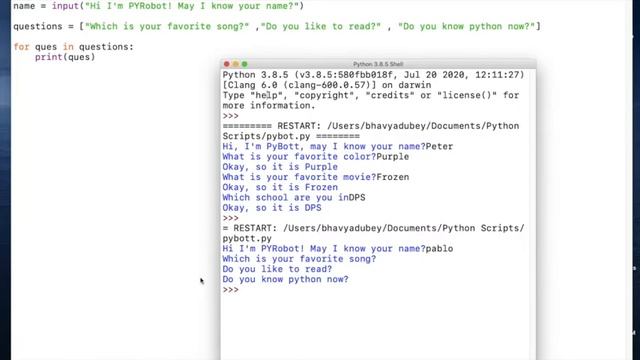Minimize the Python 3.8.5 Shell window

click(236, 64)
